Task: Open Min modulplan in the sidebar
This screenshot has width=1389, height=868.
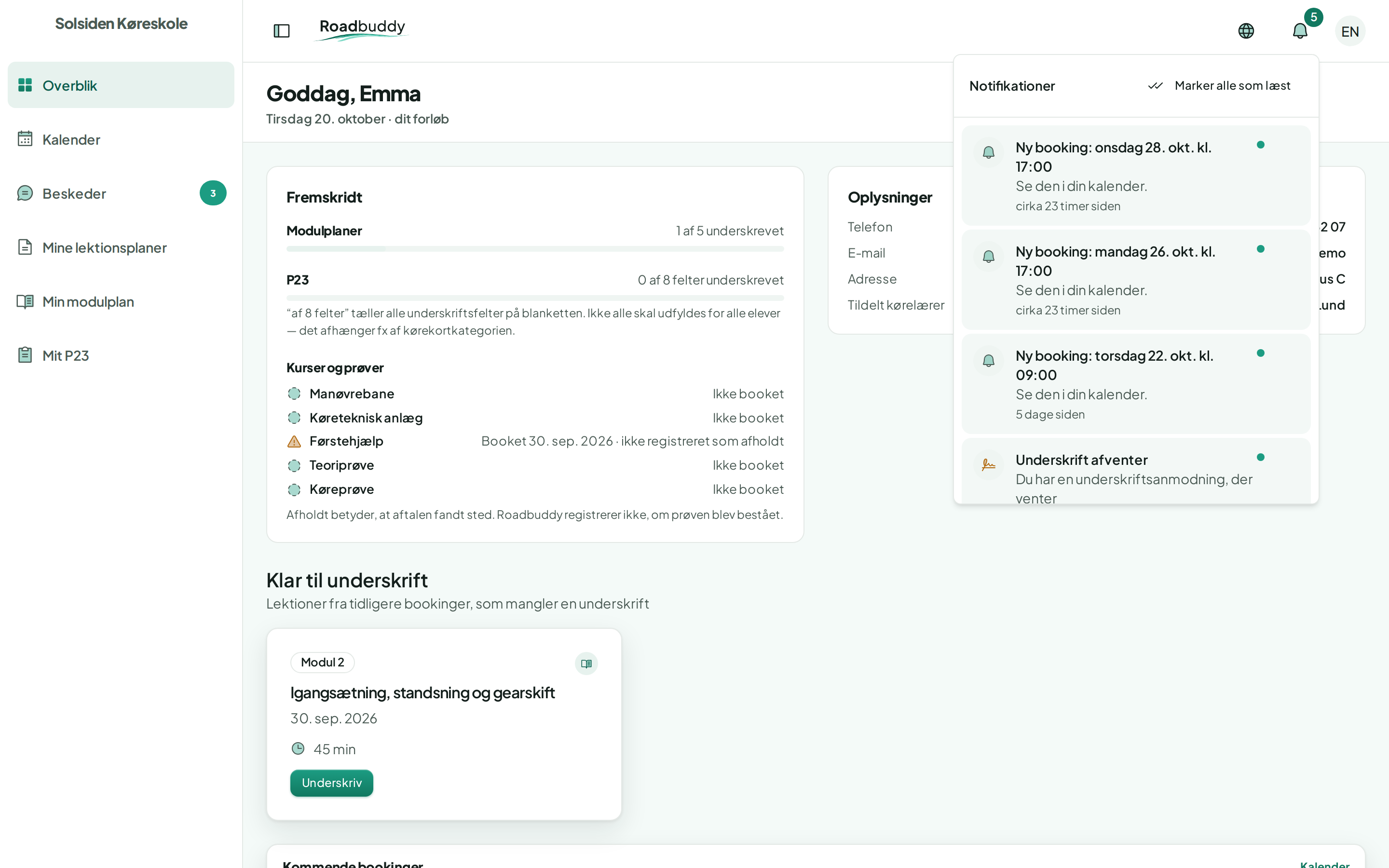Action: 121,301
